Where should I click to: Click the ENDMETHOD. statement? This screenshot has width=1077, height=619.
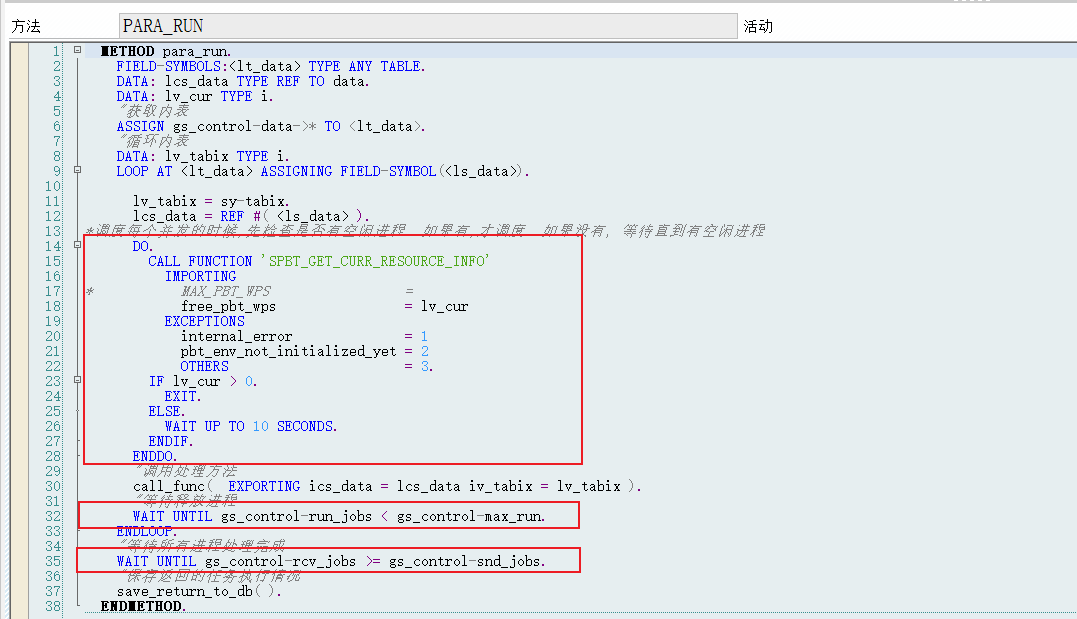click(143, 607)
